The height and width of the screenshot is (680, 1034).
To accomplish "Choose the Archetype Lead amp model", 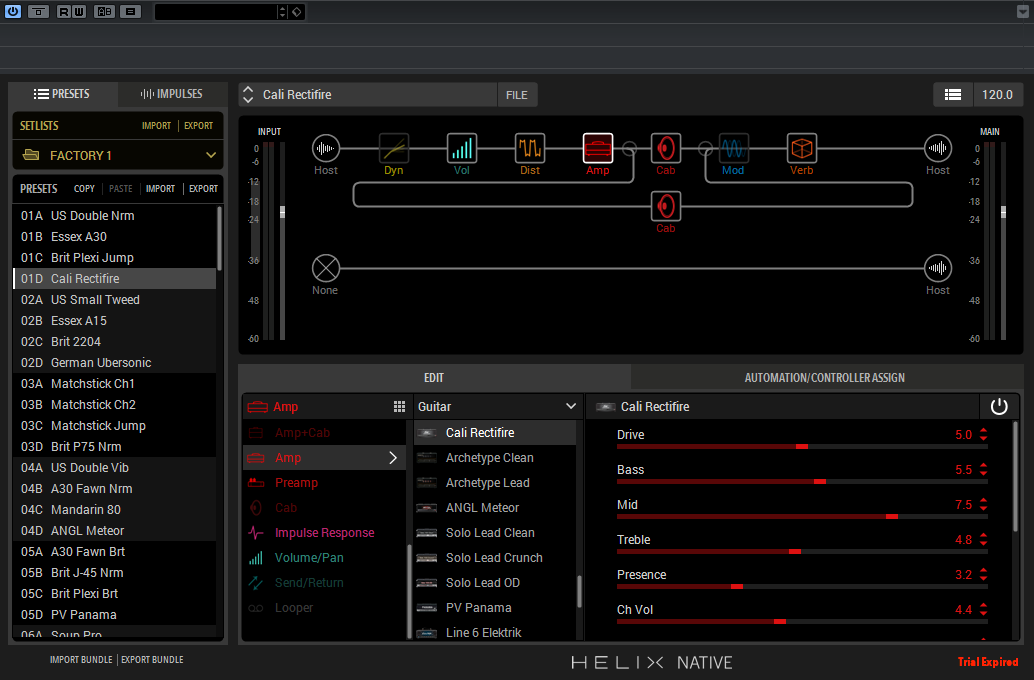I will pyautogui.click(x=495, y=483).
